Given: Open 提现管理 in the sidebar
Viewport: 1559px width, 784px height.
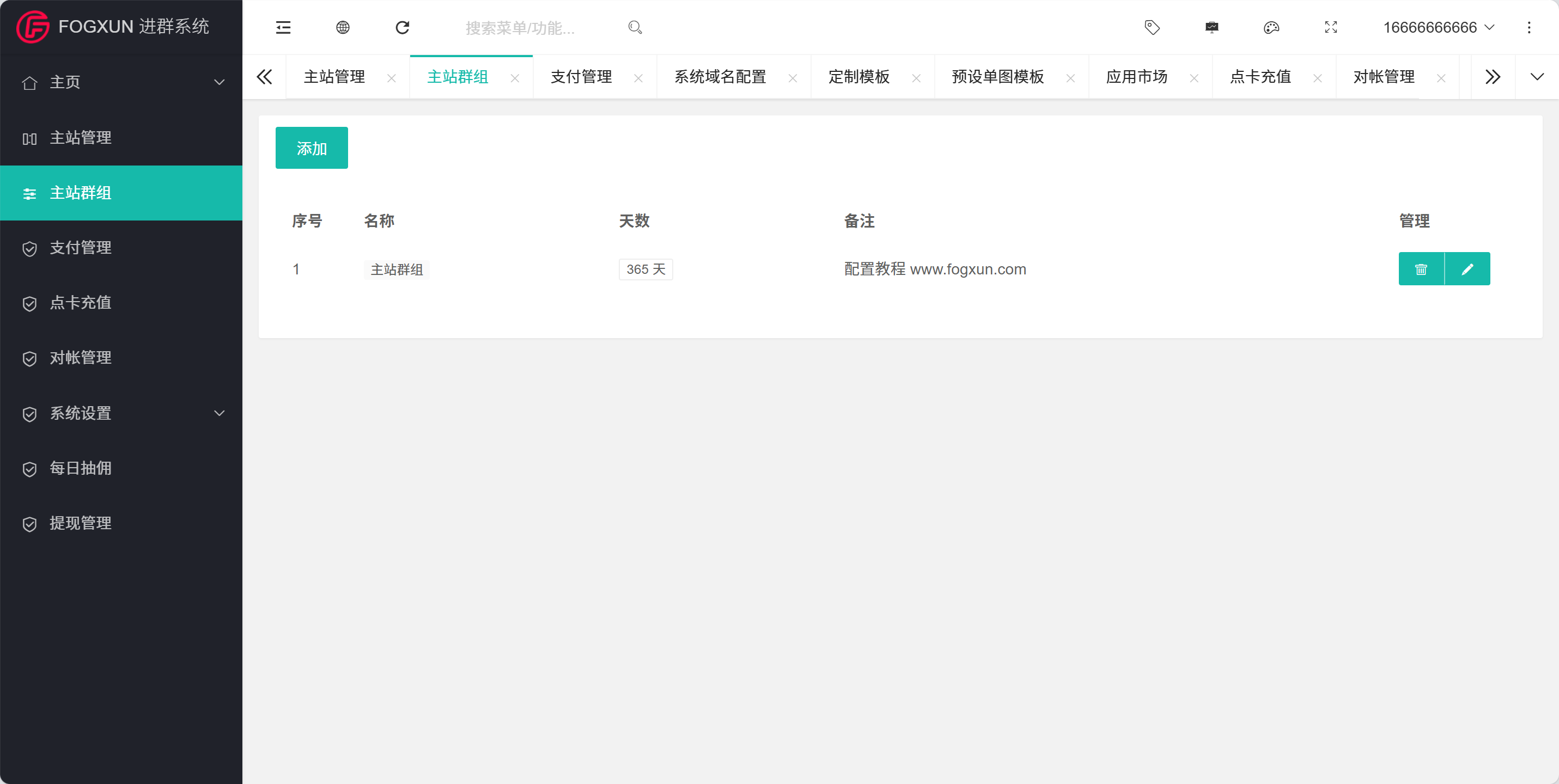Looking at the screenshot, I should 121,523.
